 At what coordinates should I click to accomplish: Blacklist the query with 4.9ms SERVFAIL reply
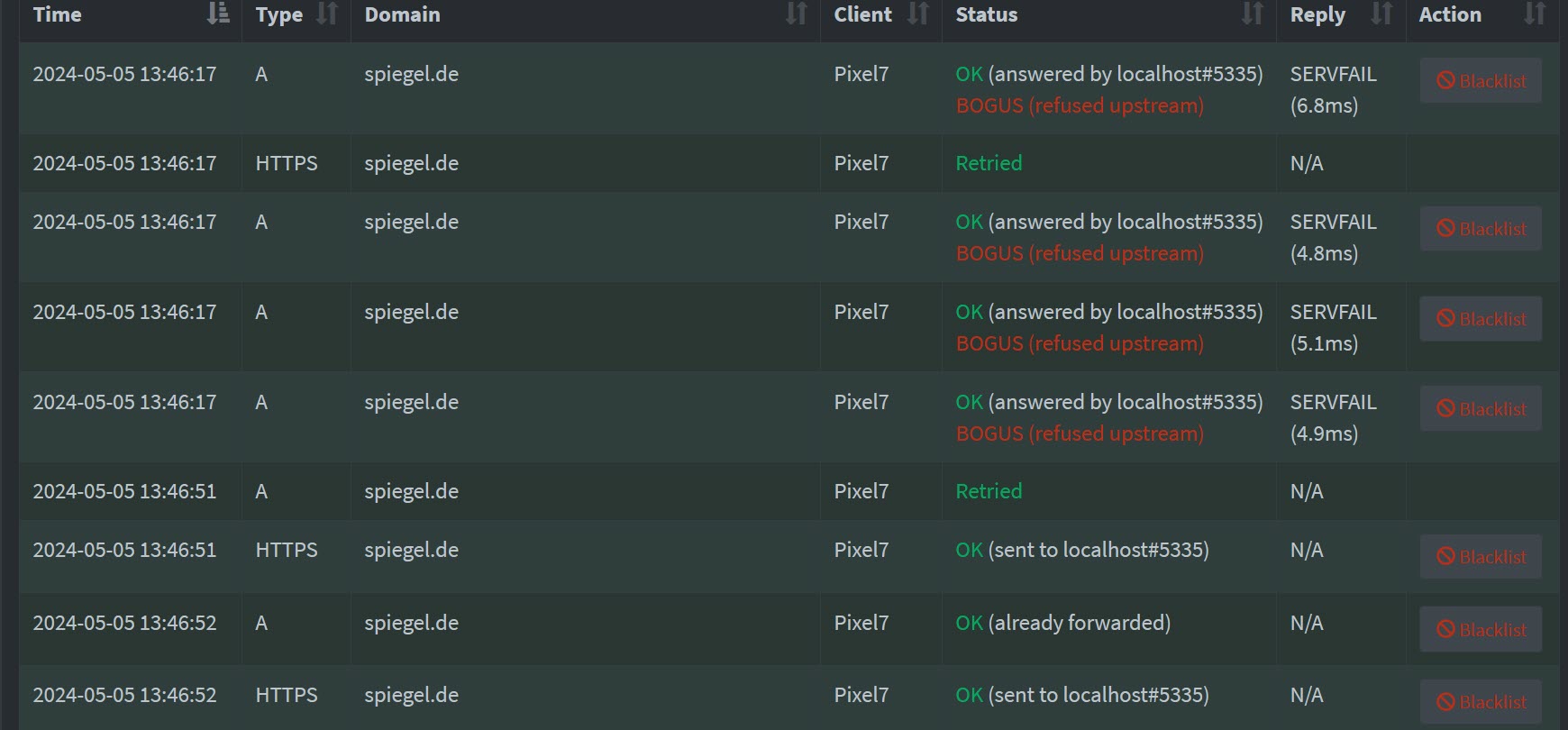(1481, 409)
